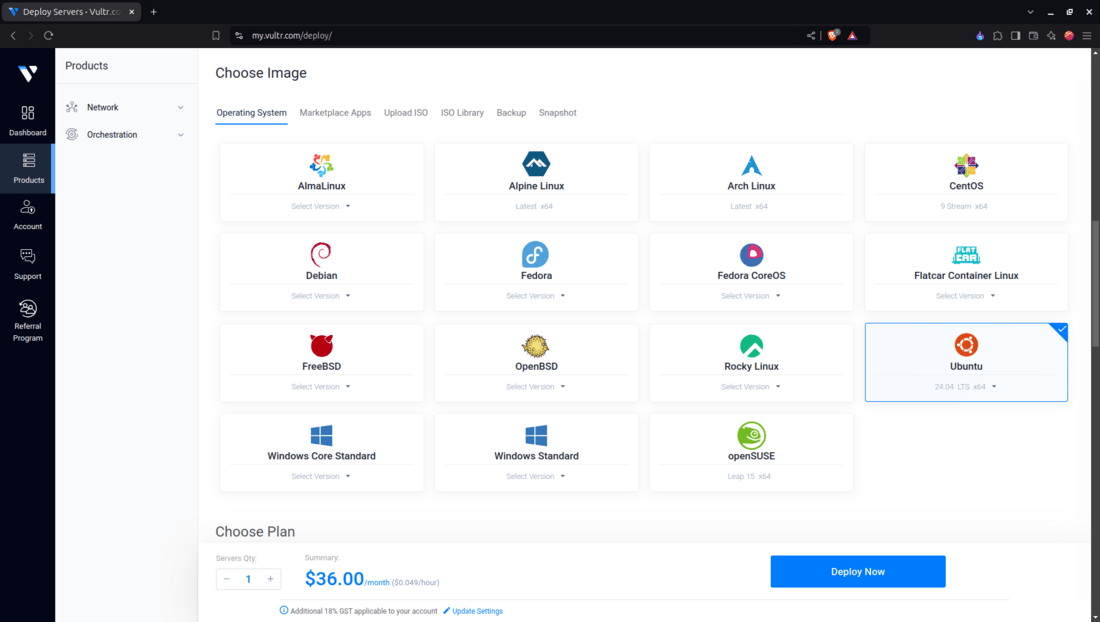Click the Vultr logo in sidebar

pos(27,73)
